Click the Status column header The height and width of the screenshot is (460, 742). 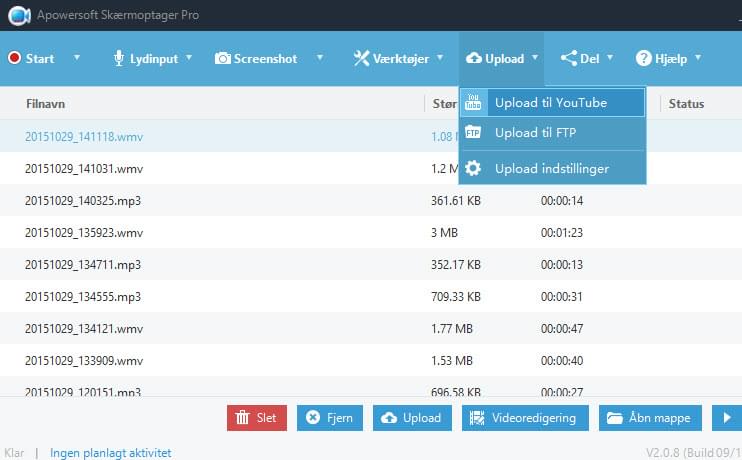tap(686, 104)
